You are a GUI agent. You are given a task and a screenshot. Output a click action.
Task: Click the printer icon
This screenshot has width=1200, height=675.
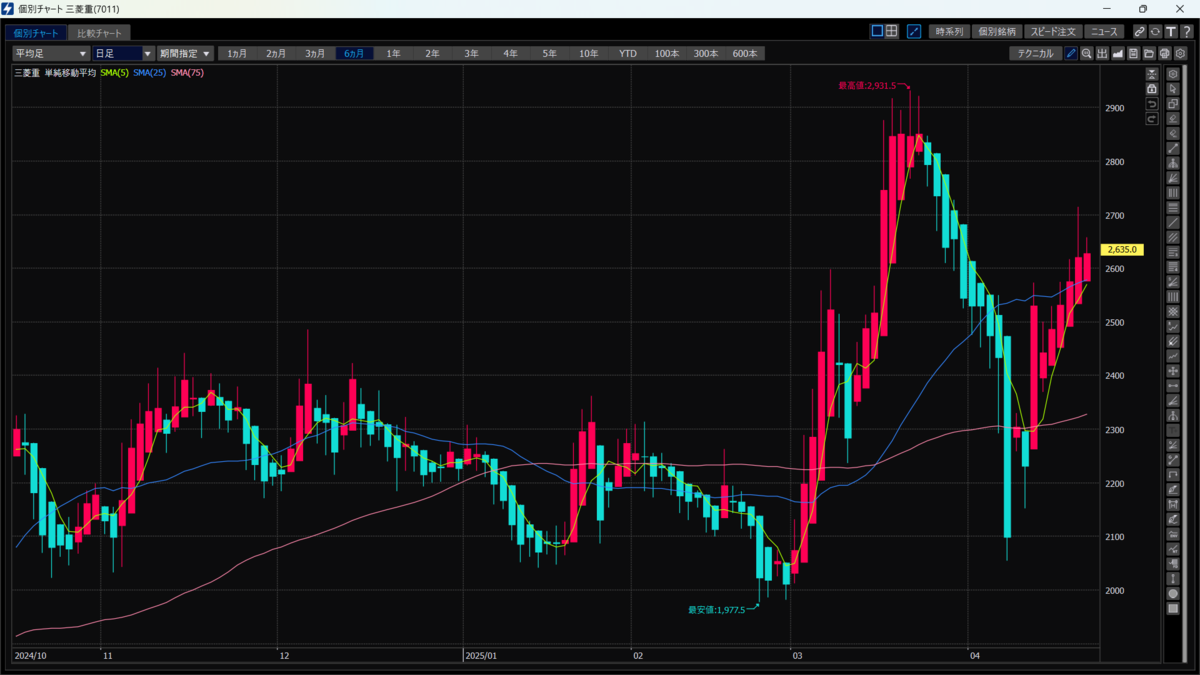[x=1165, y=53]
